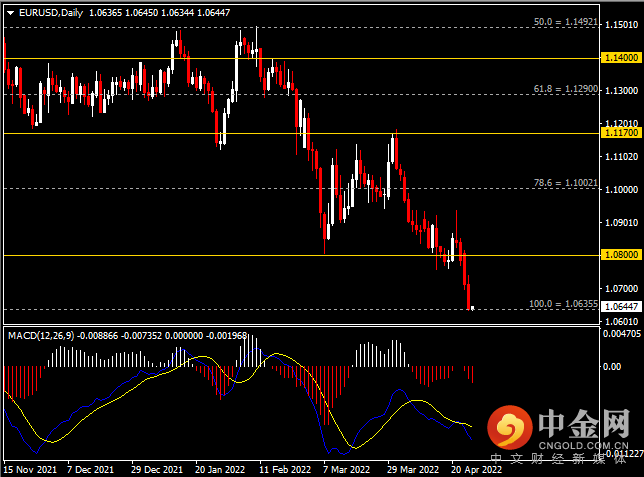The width and height of the screenshot is (644, 477).
Task: Select the 1.09010 price axis value
Action: (621, 223)
